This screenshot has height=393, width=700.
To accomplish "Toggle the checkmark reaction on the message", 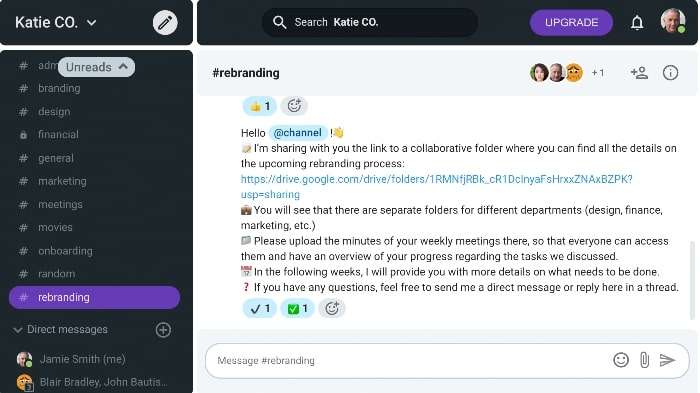I will point(259,308).
